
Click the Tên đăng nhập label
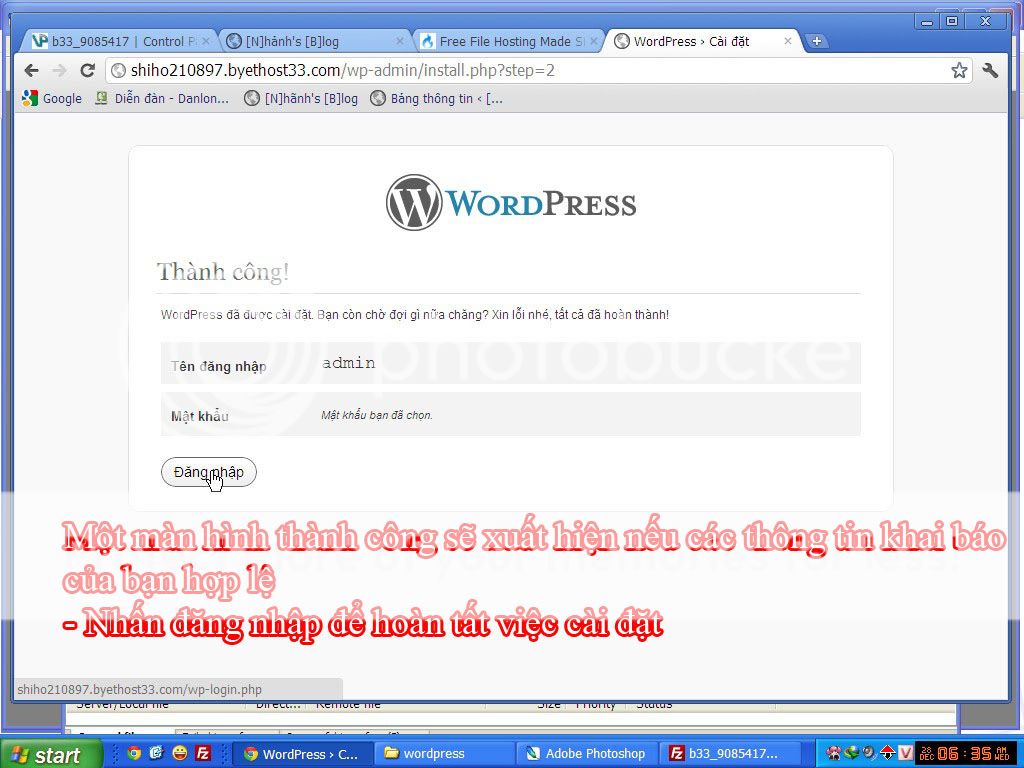[x=219, y=366]
